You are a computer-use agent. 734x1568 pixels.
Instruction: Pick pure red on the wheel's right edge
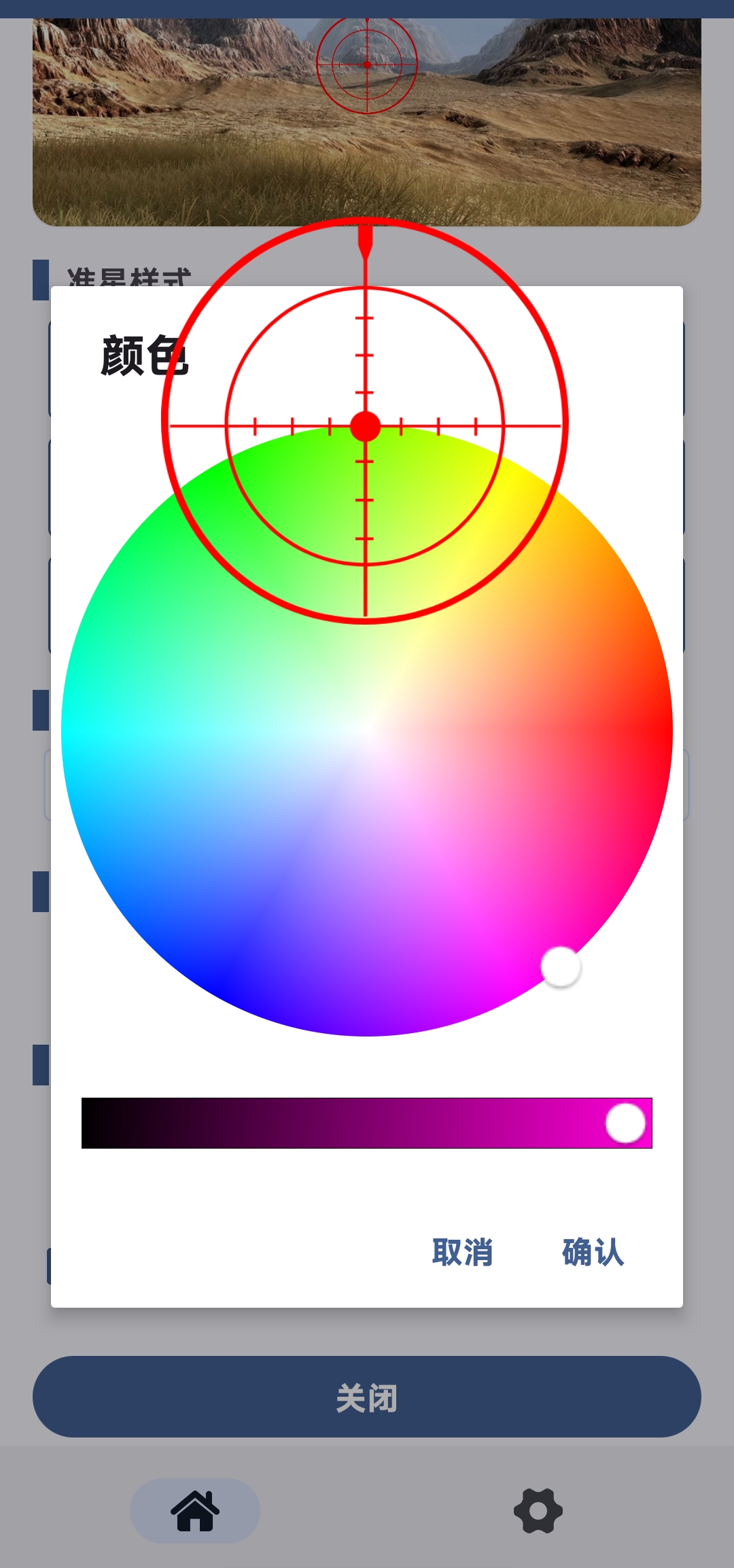click(663, 731)
